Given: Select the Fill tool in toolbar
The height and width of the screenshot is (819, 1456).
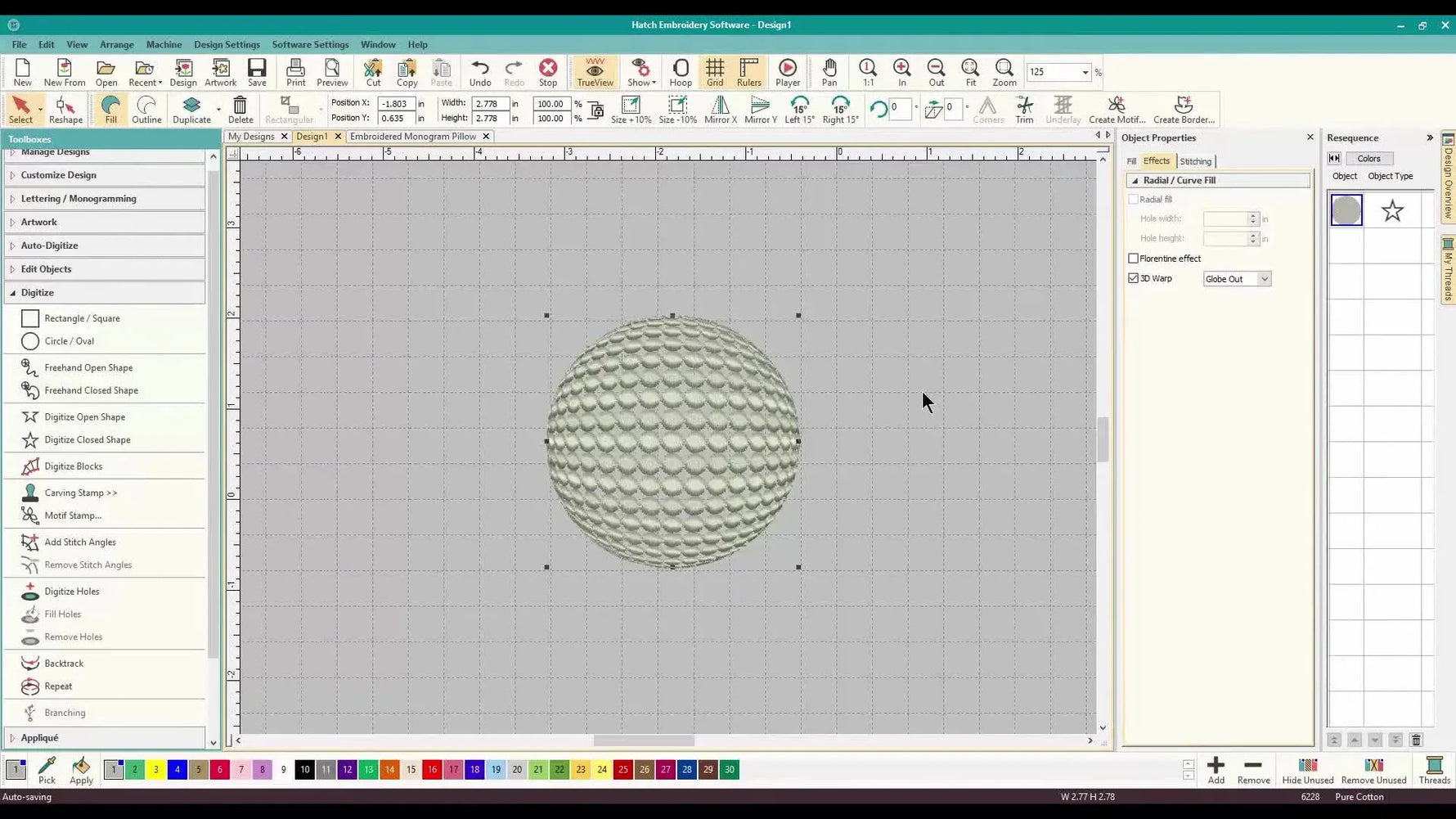Looking at the screenshot, I should tap(110, 110).
